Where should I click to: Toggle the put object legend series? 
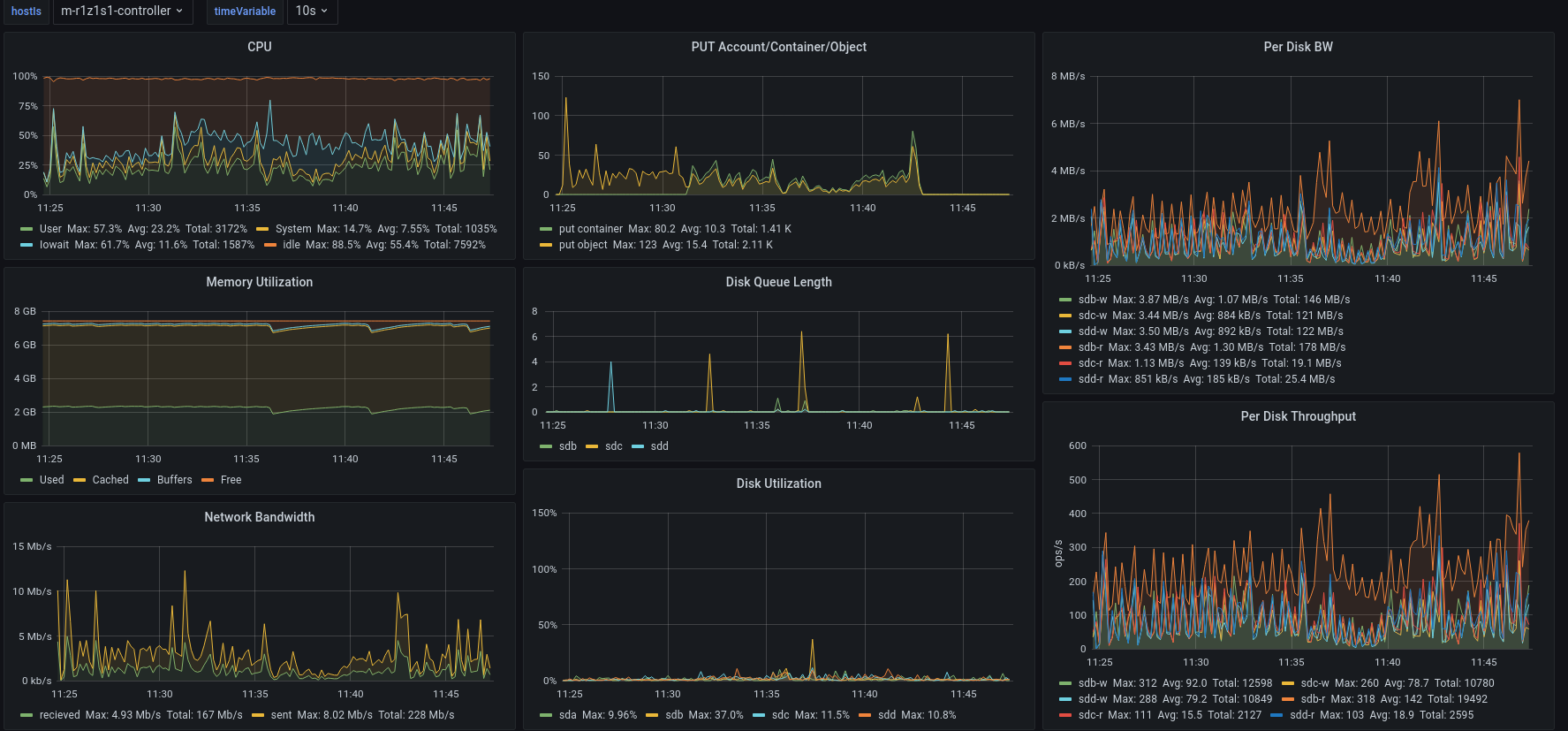[583, 245]
